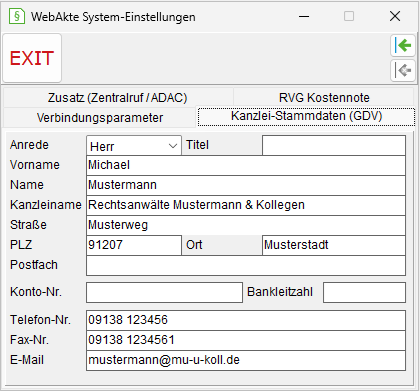Image resolution: width=420 pixels, height=391 pixels.
Task: Click the red EXIT button
Action: [x=32, y=58]
